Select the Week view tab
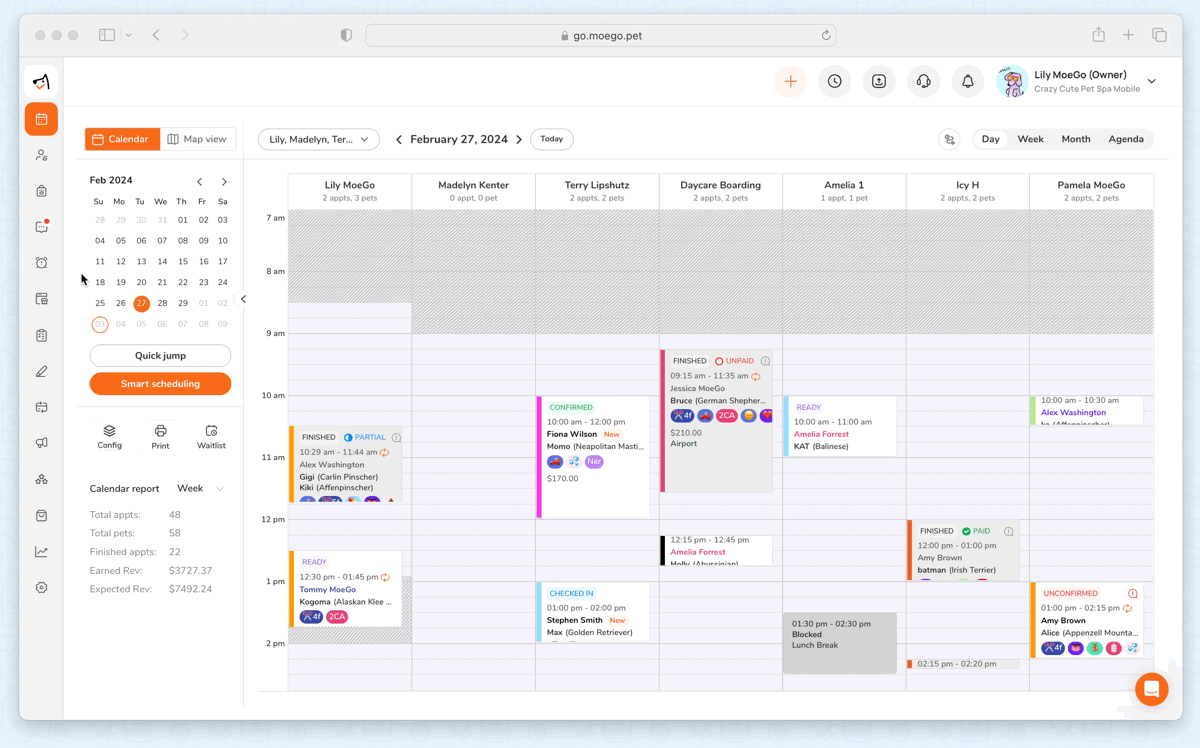The width and height of the screenshot is (1200, 748). [1030, 140]
